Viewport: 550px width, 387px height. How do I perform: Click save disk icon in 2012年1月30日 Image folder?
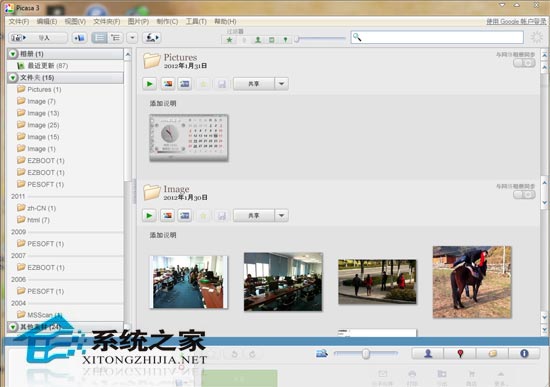222,215
